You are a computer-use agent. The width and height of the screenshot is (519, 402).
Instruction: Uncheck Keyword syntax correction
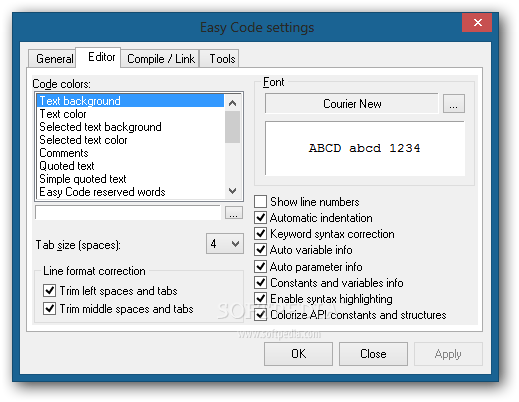tap(324, 234)
